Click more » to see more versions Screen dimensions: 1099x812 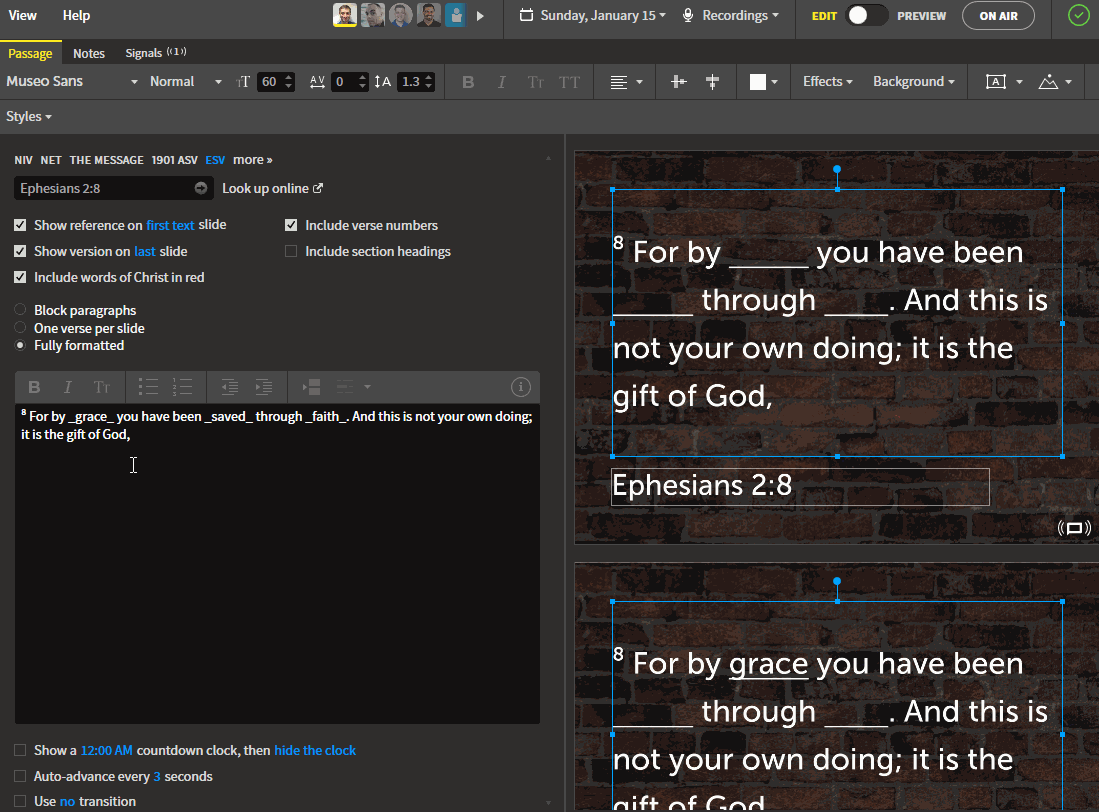252,160
